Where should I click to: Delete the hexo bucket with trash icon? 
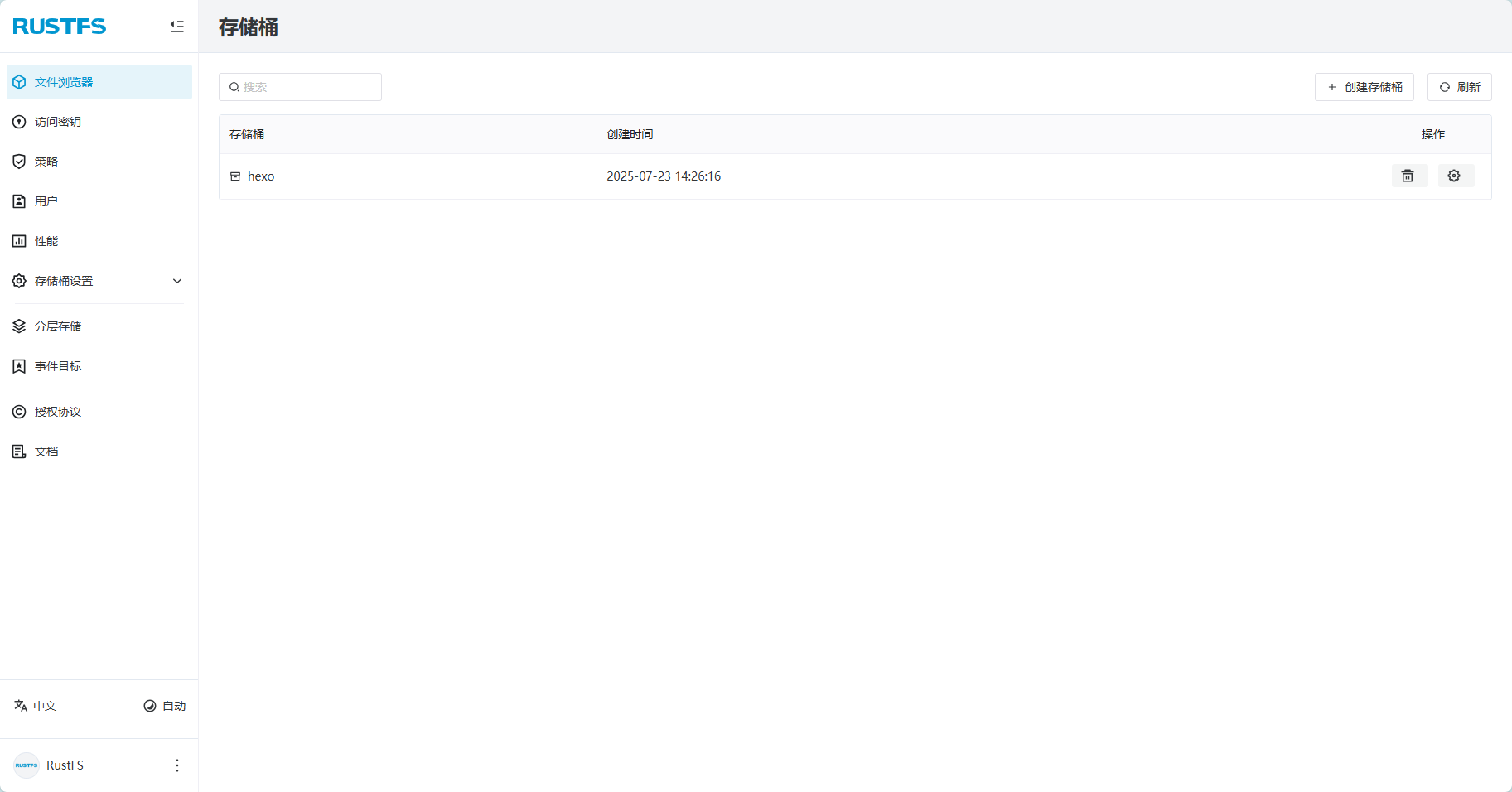[1408, 176]
